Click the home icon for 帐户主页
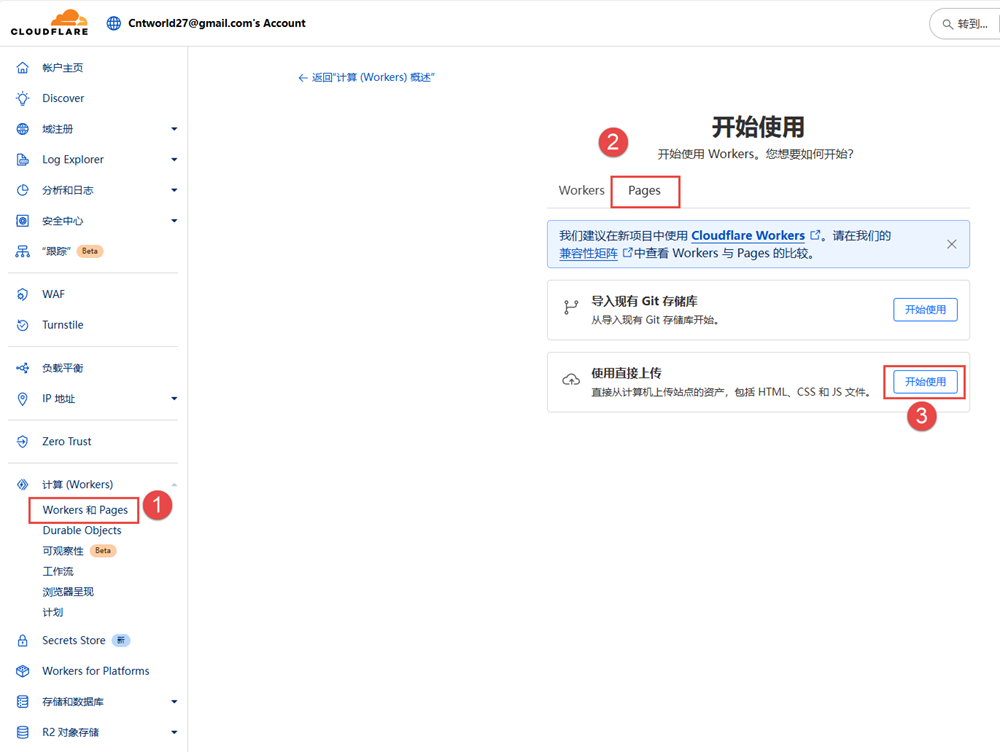This screenshot has width=1000, height=752. pyautogui.click(x=22, y=68)
